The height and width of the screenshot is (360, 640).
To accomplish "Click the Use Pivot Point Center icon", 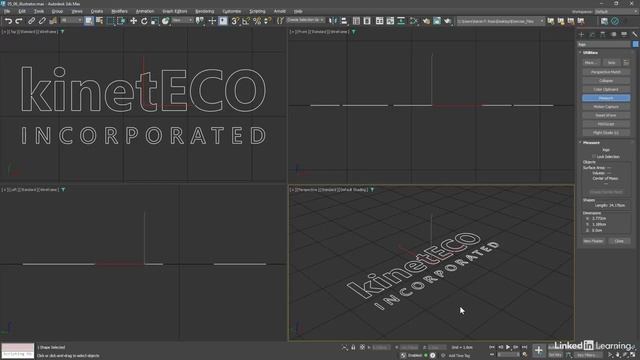I will [200, 21].
